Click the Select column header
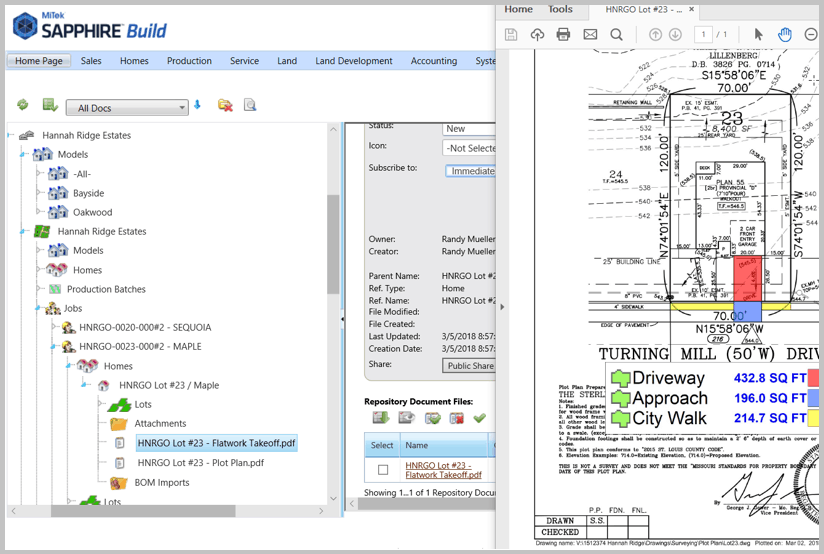Image resolution: width=824 pixels, height=554 pixels. tap(382, 445)
